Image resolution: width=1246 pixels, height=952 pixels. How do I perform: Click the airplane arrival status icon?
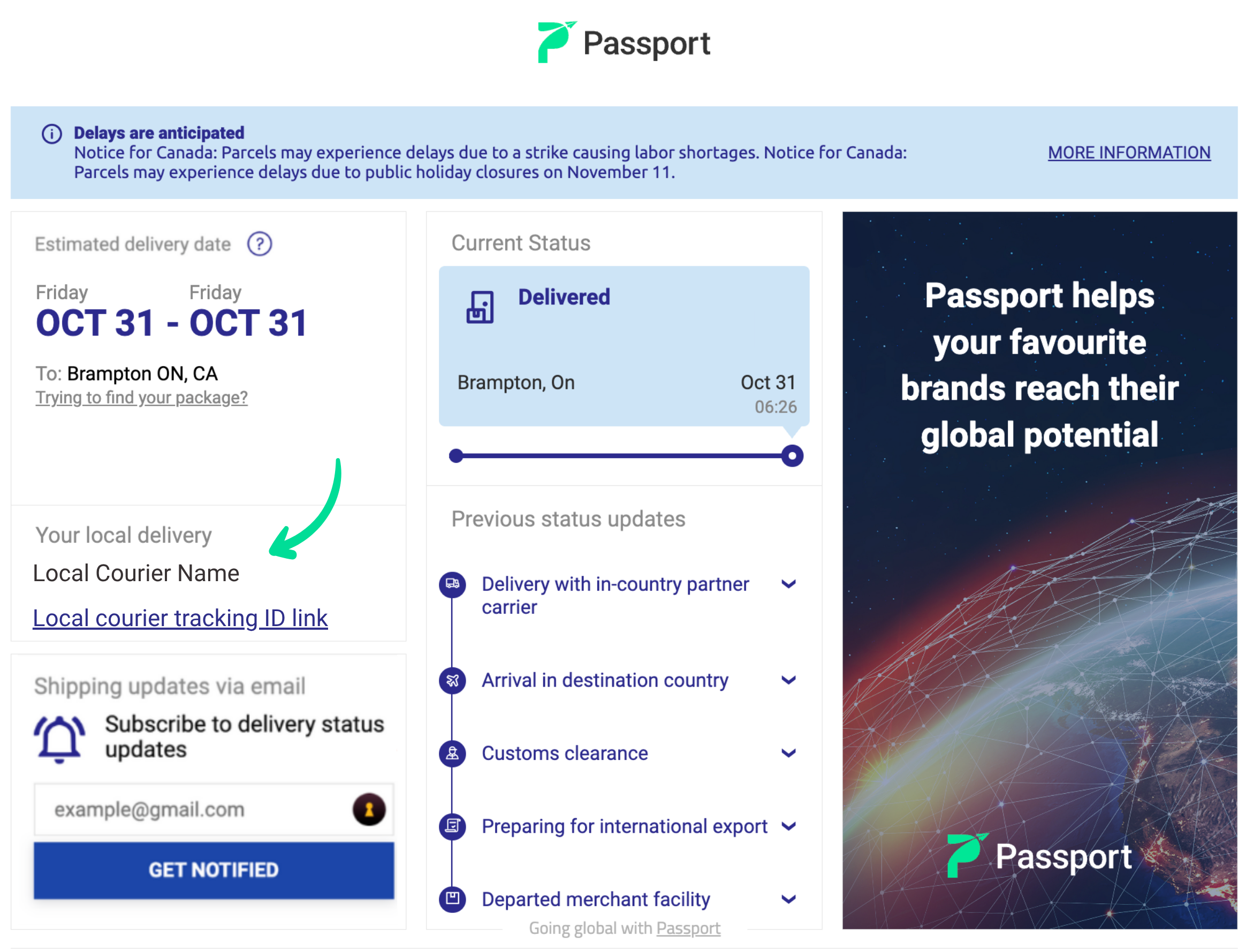452,680
